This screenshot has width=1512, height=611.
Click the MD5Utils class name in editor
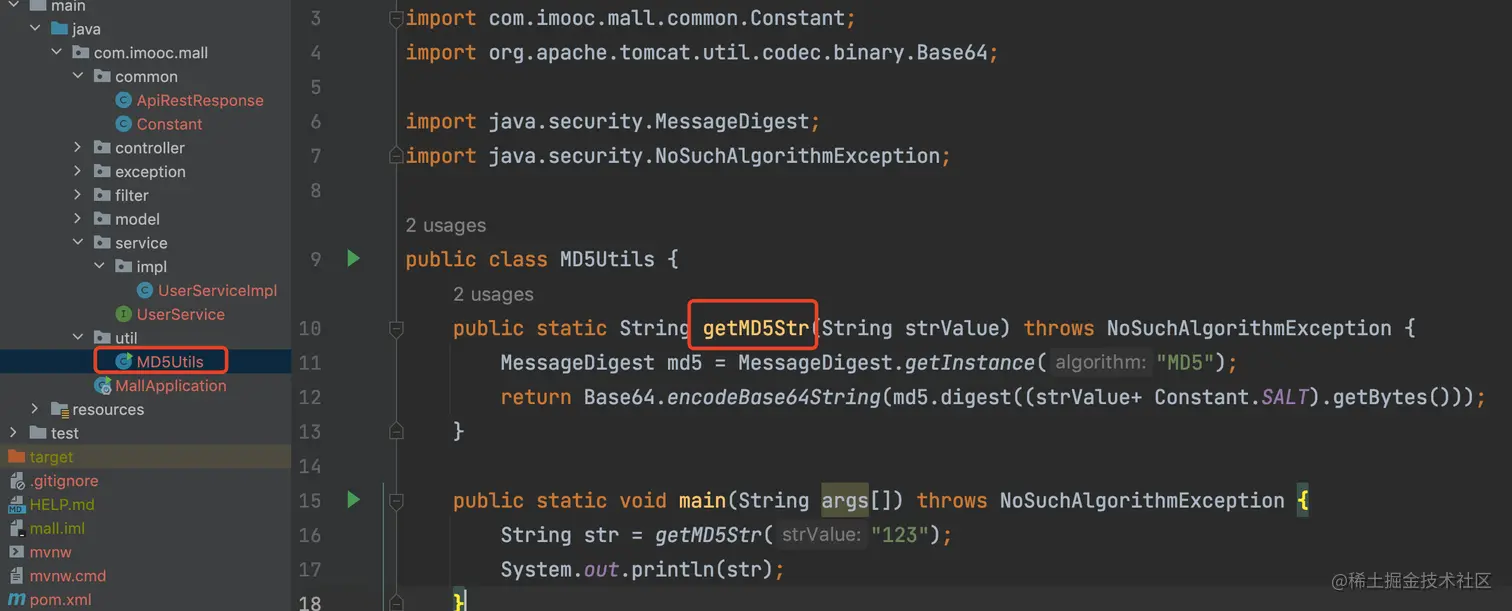[607, 259]
